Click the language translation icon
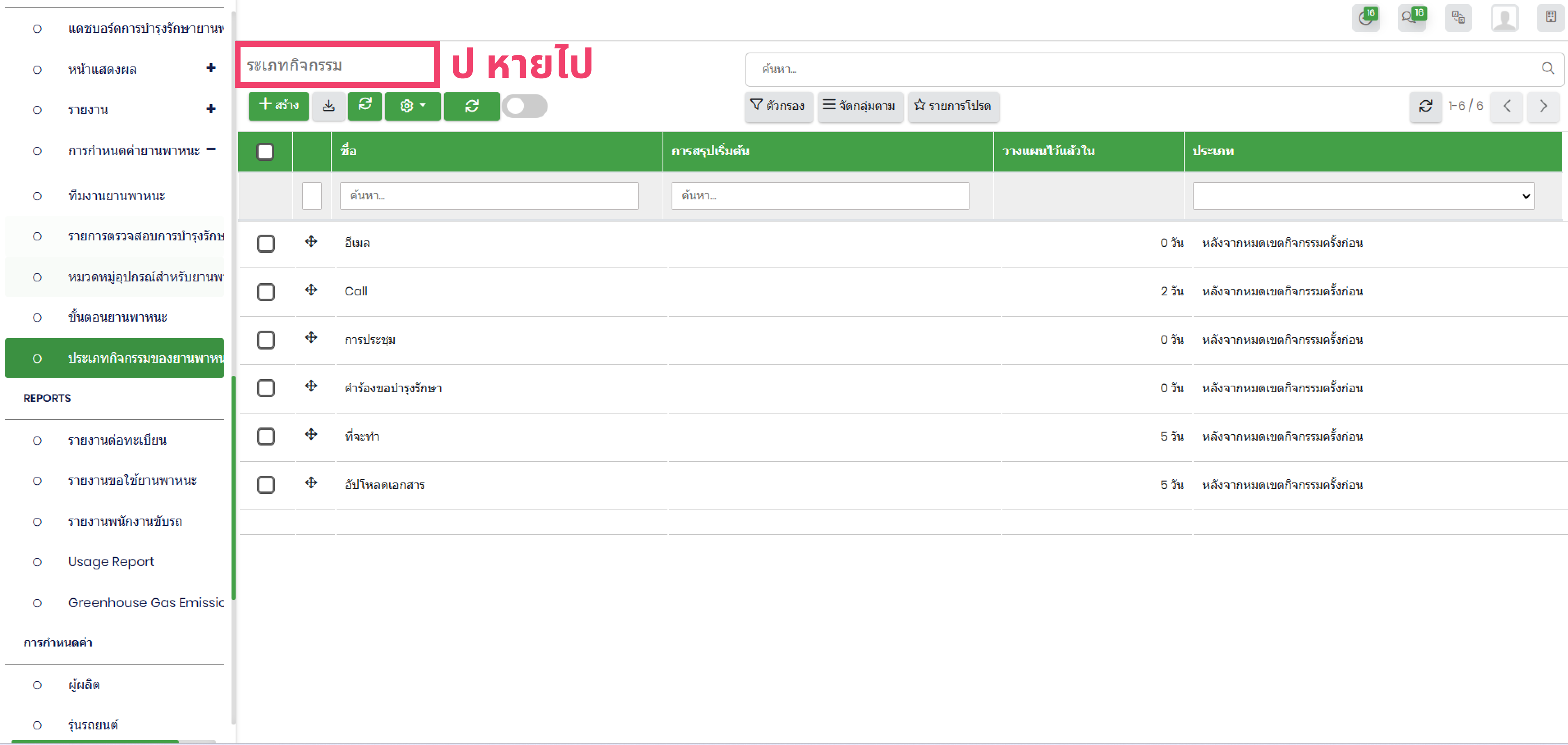1568x745 pixels. (1458, 18)
